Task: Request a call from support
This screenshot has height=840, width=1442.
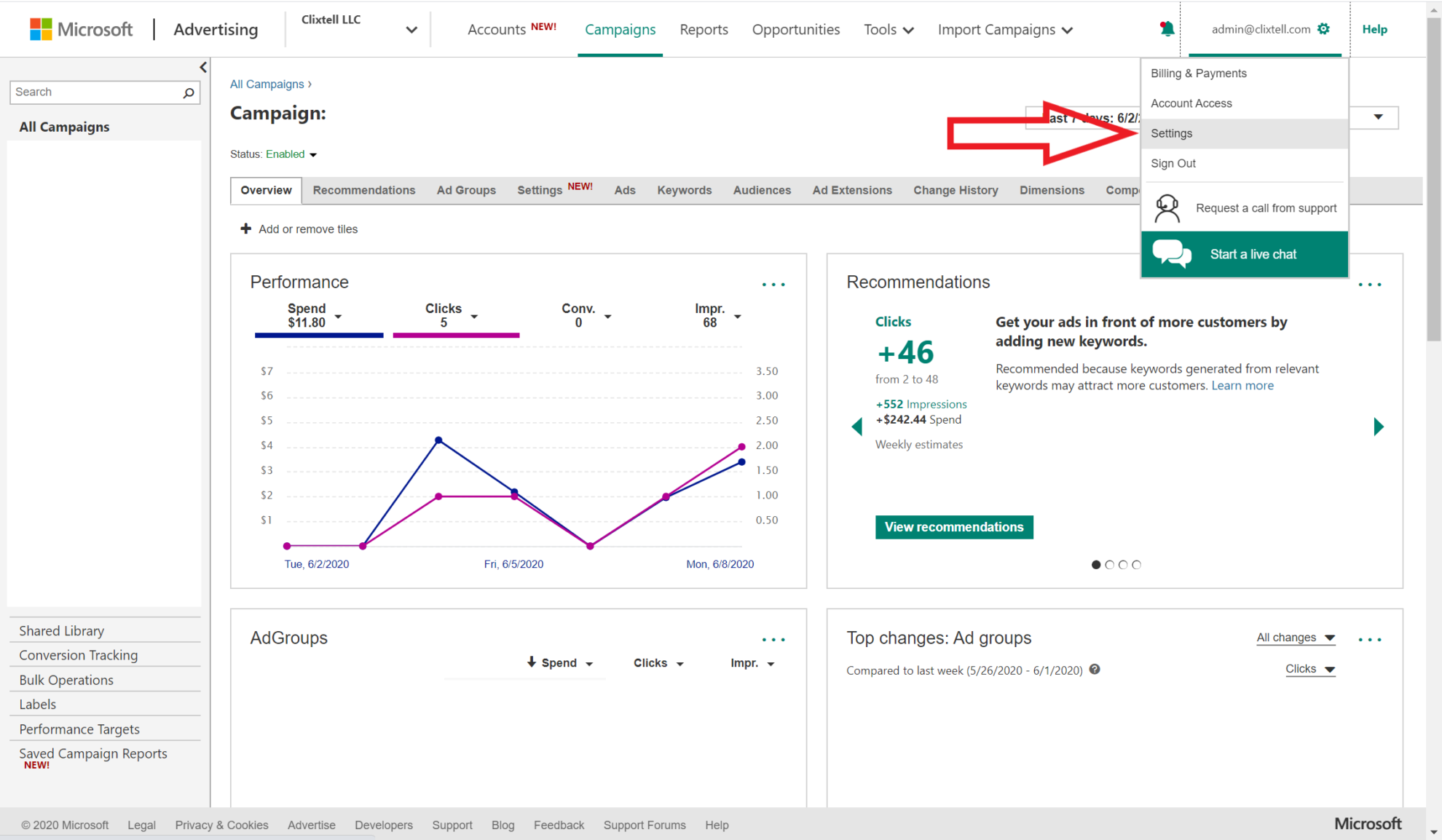Action: (1266, 207)
